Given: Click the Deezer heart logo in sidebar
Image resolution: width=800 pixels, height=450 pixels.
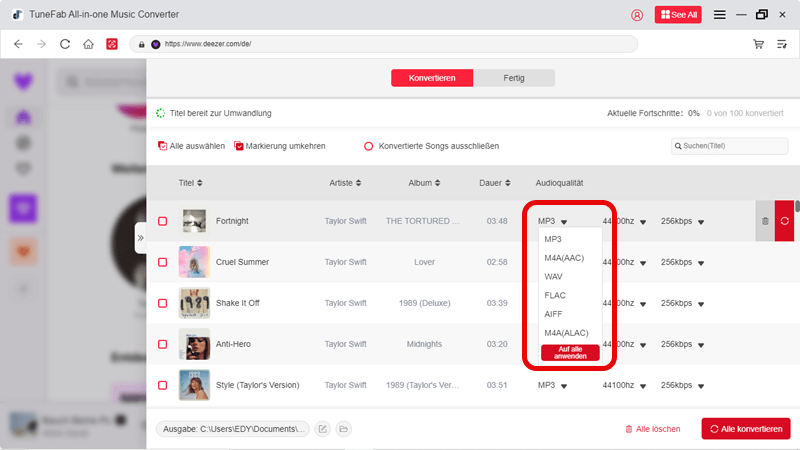Looking at the screenshot, I should coord(23,82).
